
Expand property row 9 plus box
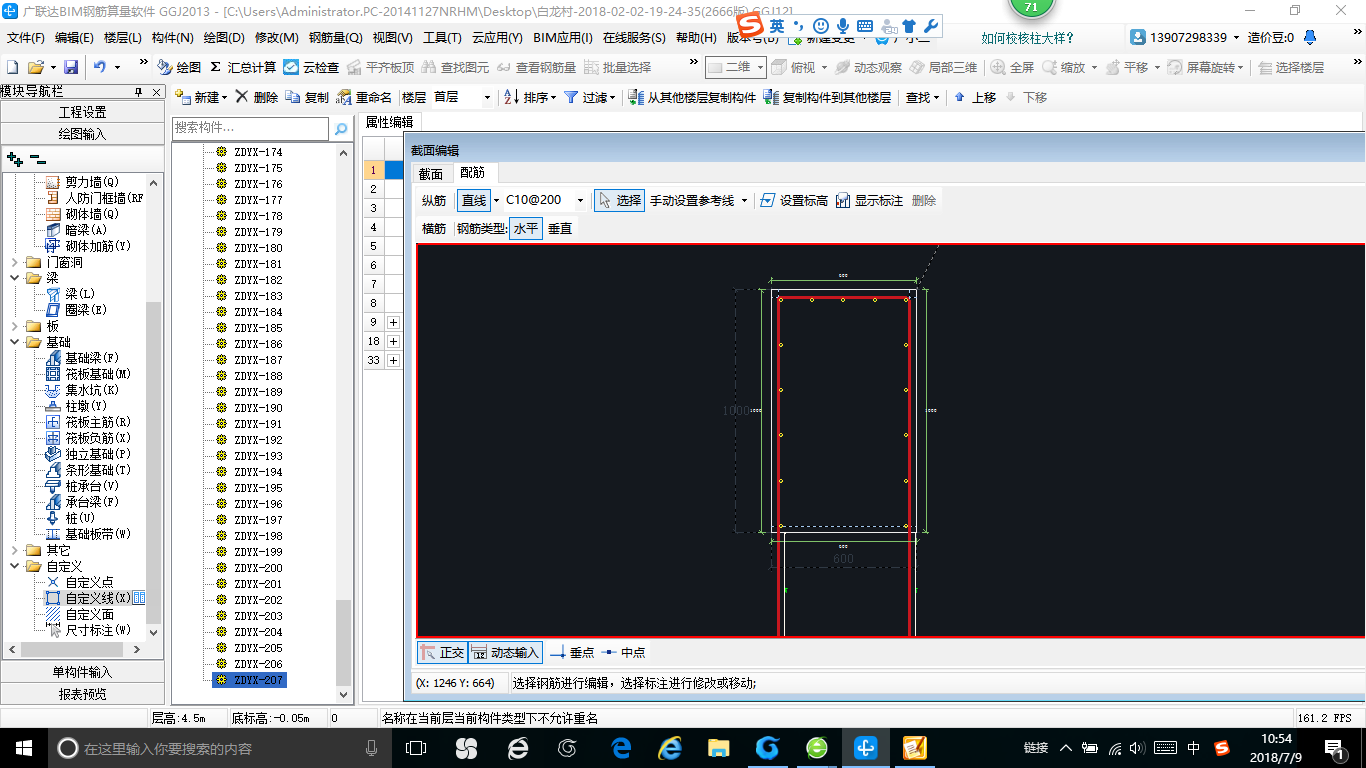[x=393, y=322]
